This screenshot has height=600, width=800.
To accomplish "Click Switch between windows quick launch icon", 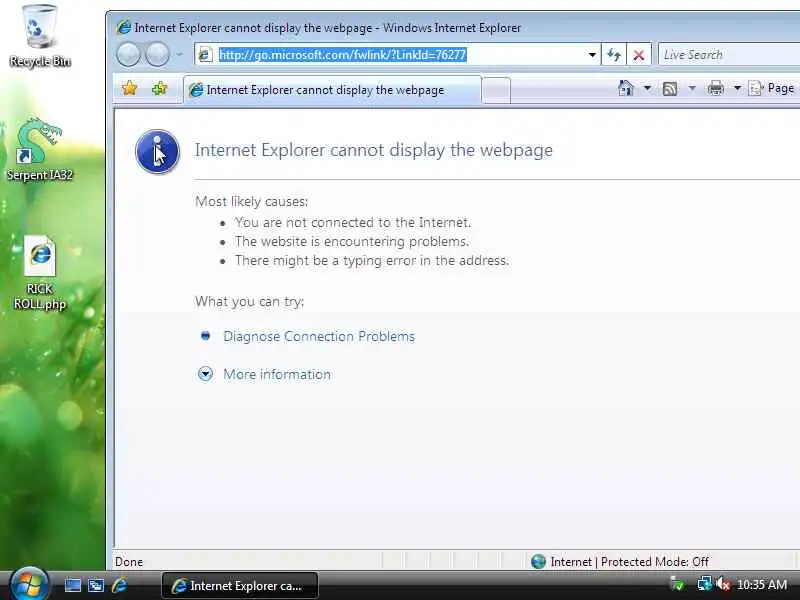I will pyautogui.click(x=95, y=585).
